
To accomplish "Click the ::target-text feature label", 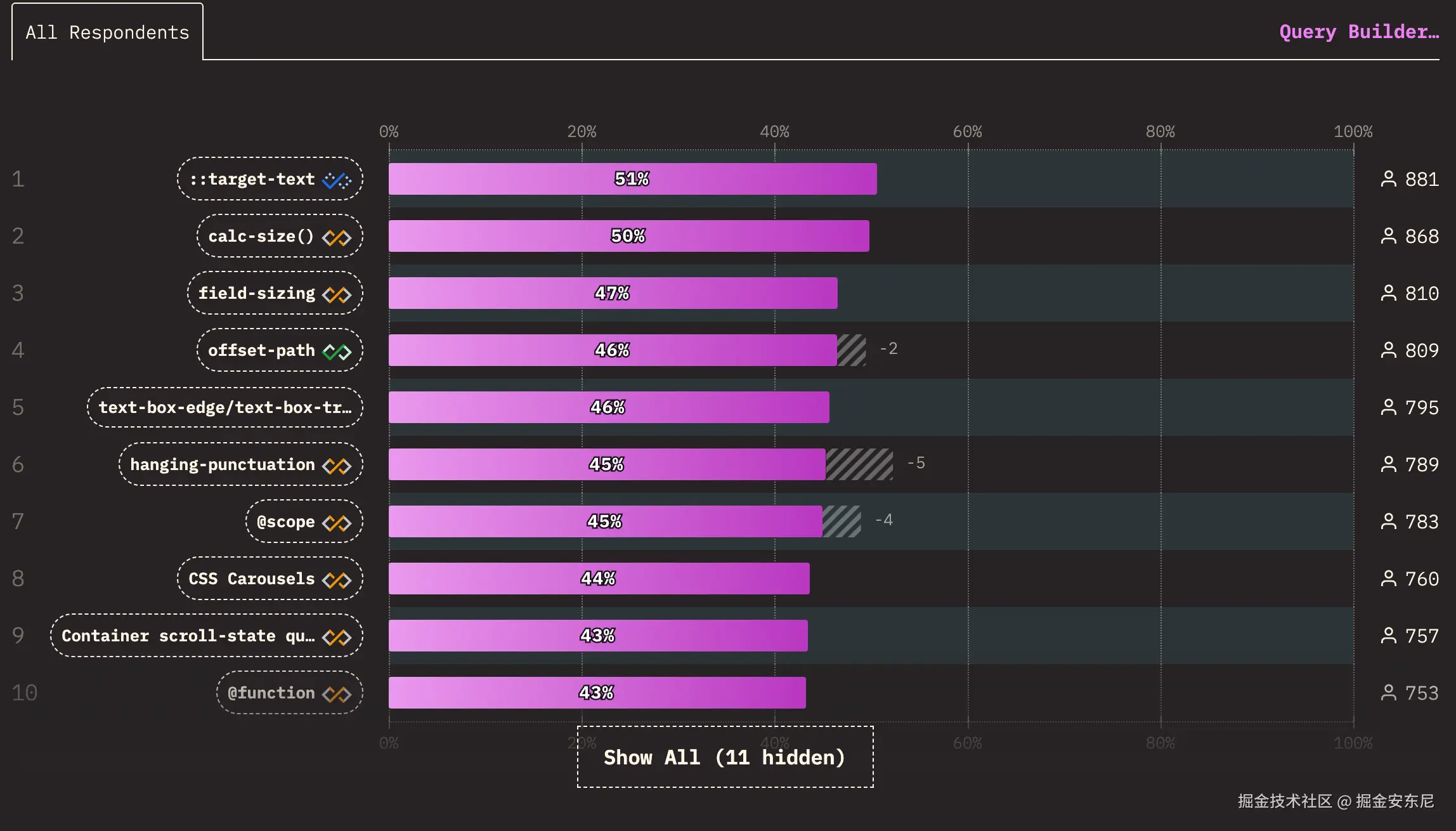I will tap(252, 179).
